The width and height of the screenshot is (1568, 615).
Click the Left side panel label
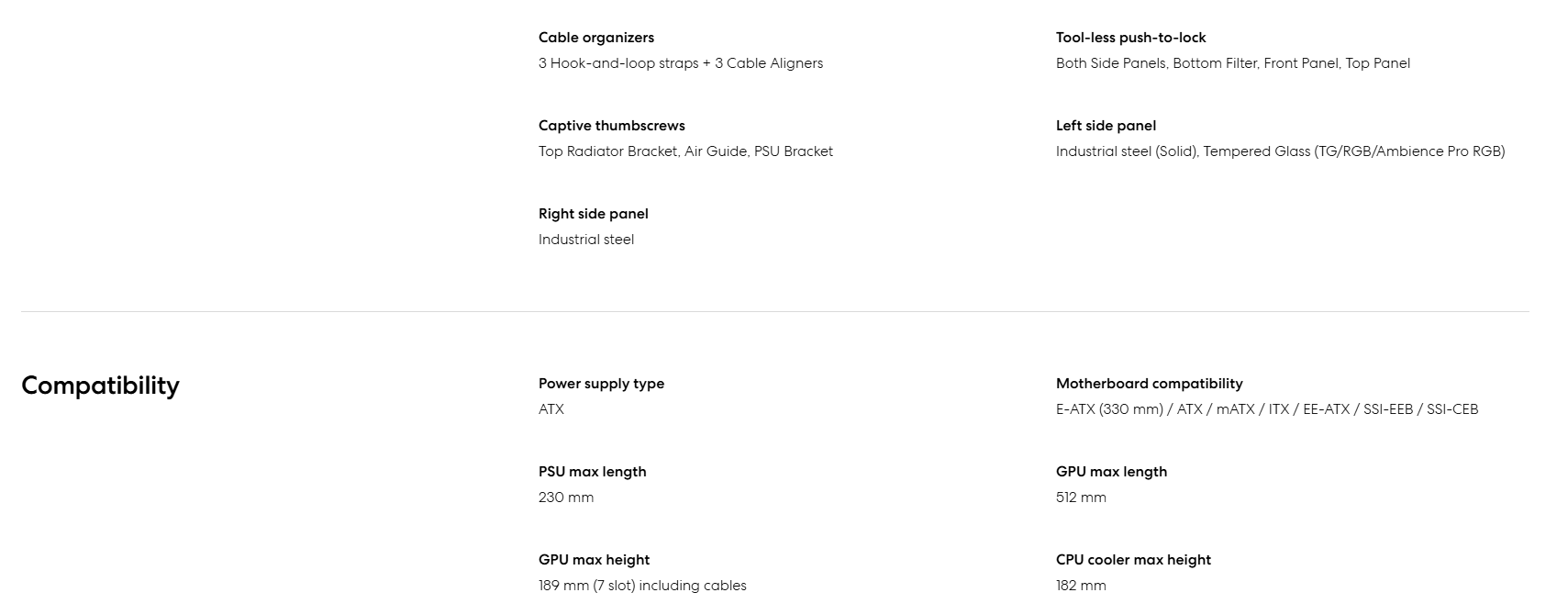point(1106,126)
